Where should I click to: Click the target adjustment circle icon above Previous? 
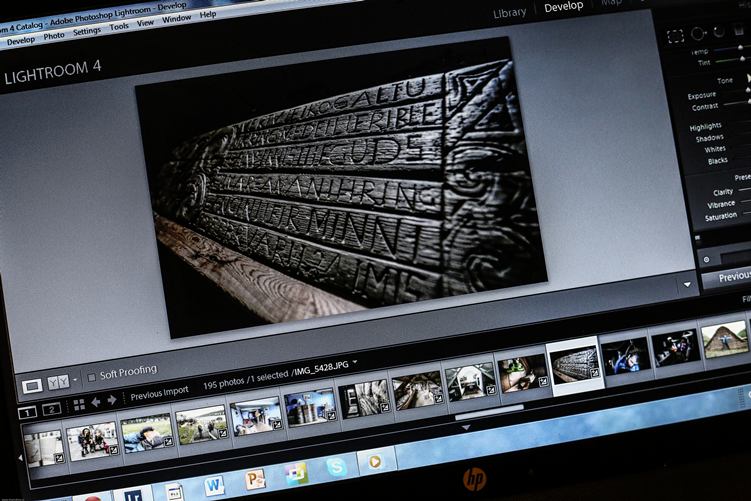click(706, 260)
